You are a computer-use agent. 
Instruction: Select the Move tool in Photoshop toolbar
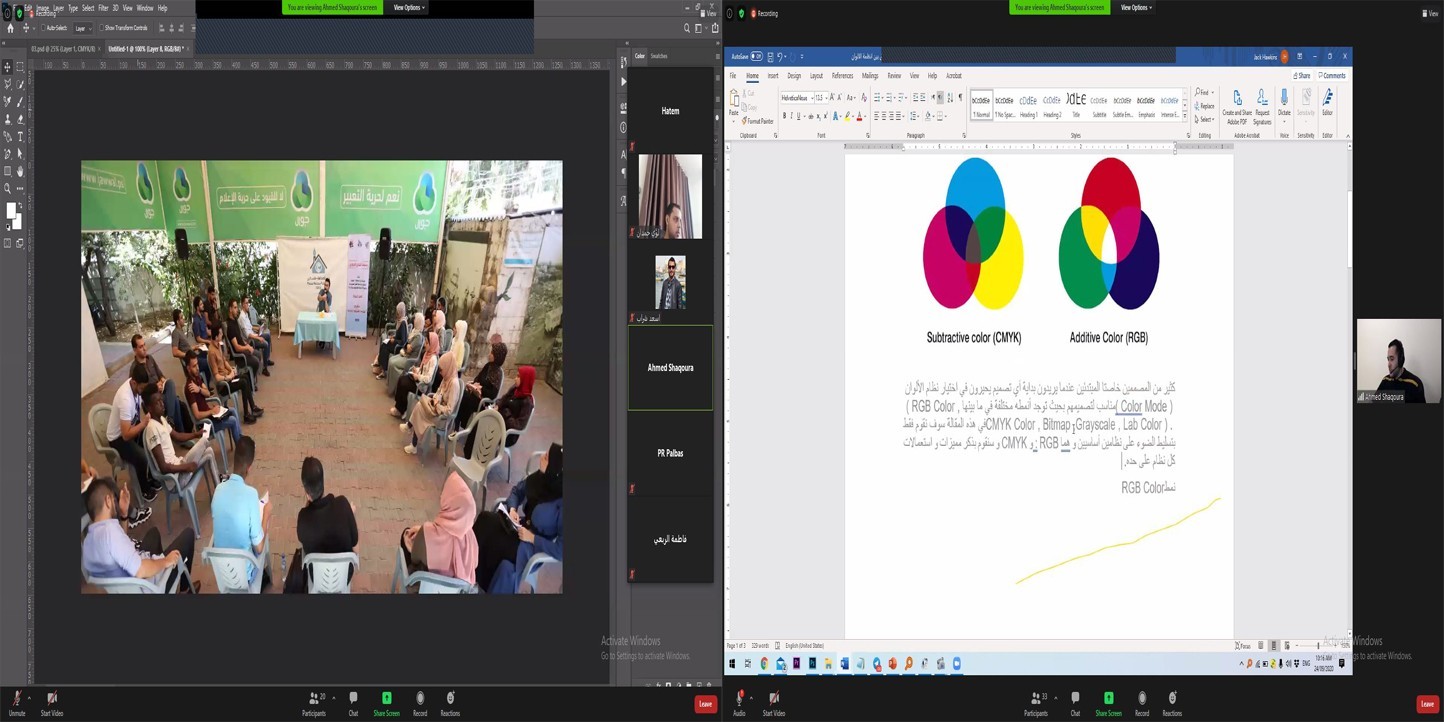point(7,67)
